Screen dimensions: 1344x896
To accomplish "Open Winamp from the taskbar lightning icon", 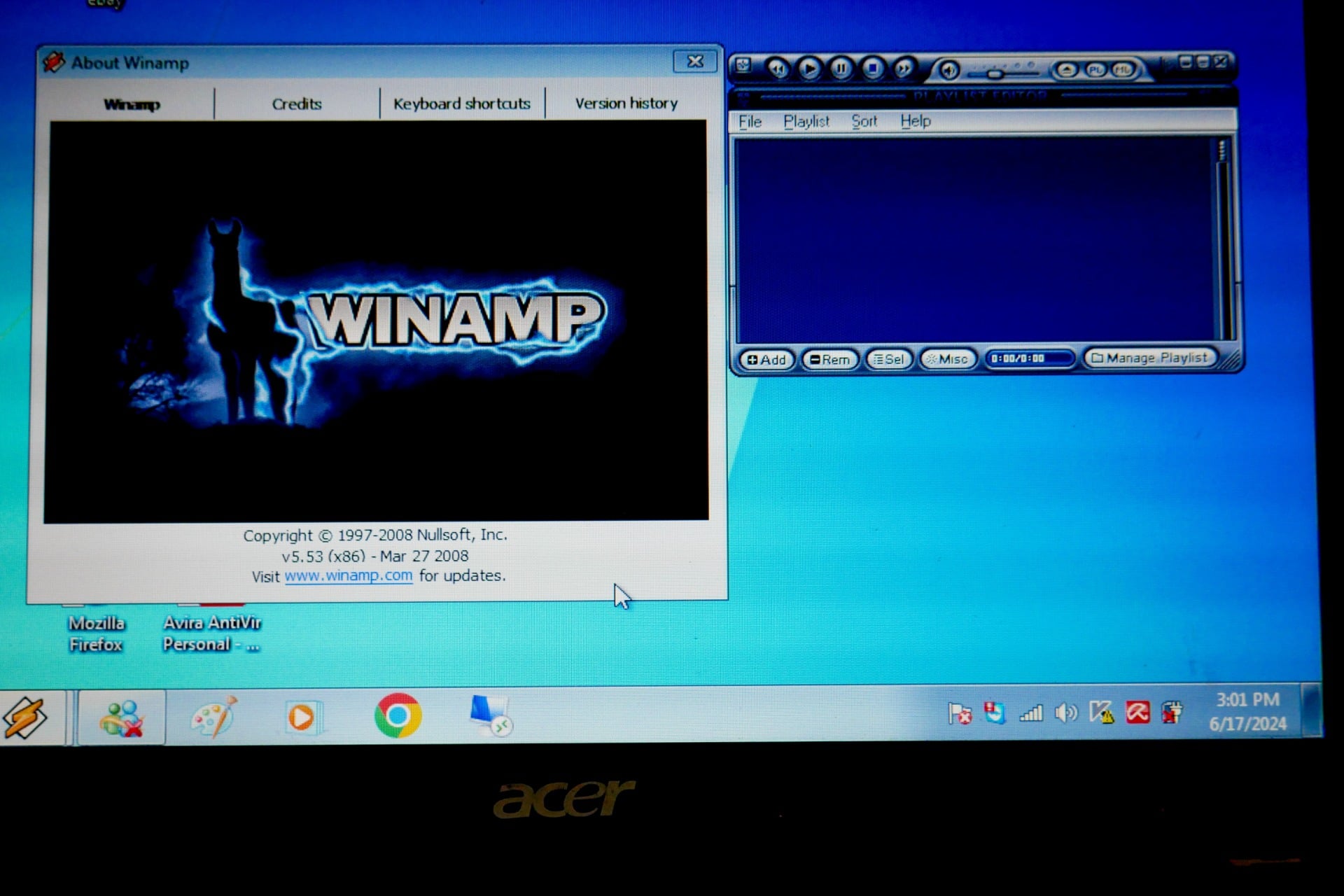I will [25, 717].
